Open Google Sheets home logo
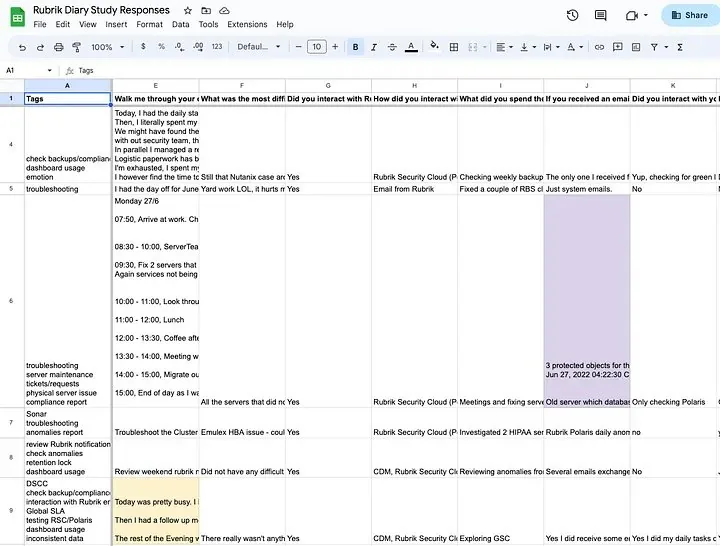Image resolution: width=720 pixels, height=546 pixels. click(x=17, y=17)
